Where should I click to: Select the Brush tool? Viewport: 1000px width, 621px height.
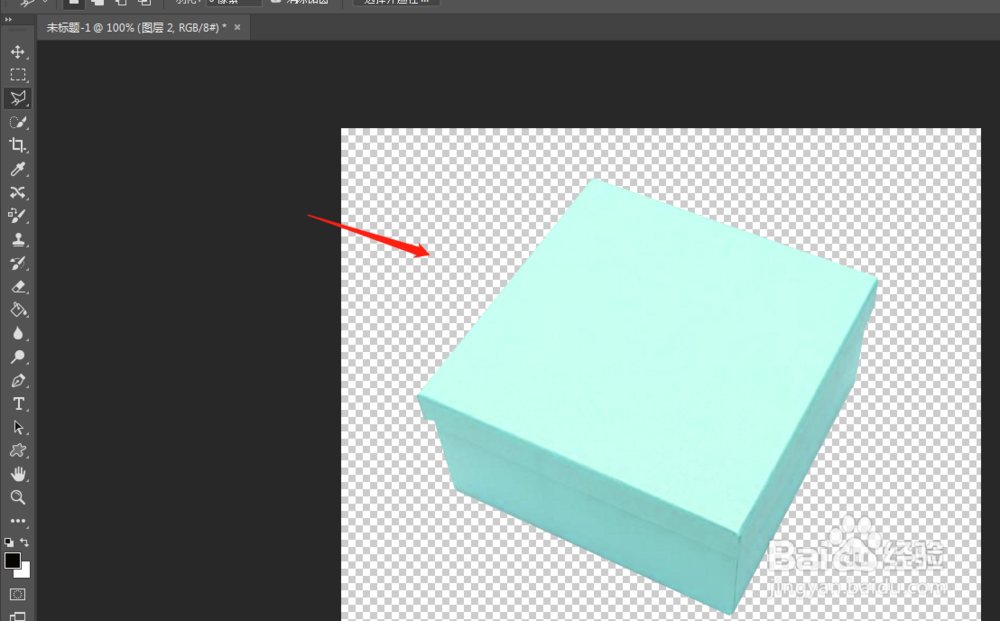18,216
